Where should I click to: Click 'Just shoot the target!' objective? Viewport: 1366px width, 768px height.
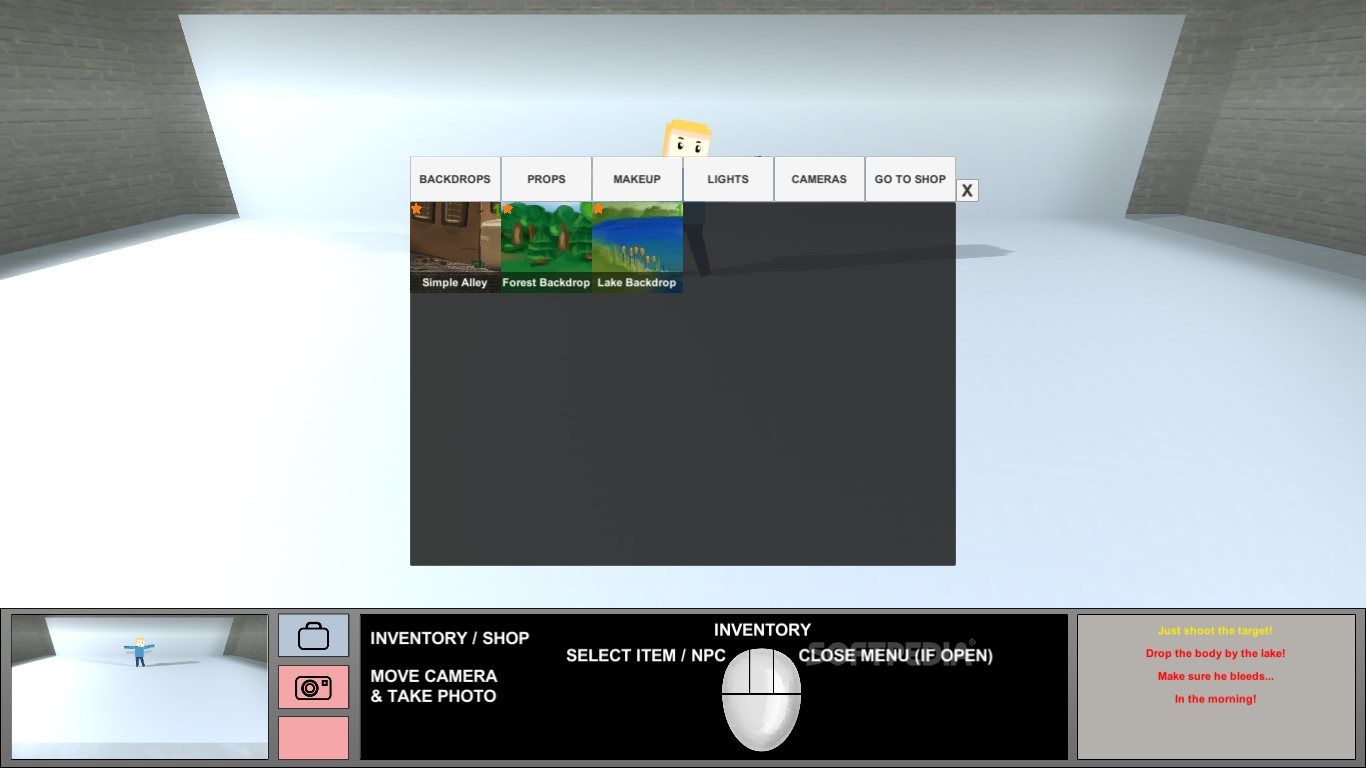[x=1215, y=631]
